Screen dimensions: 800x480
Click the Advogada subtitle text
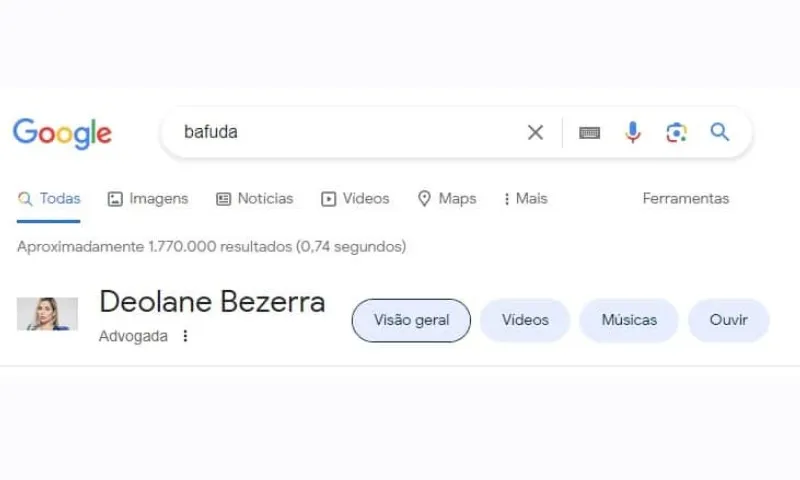[x=133, y=336]
